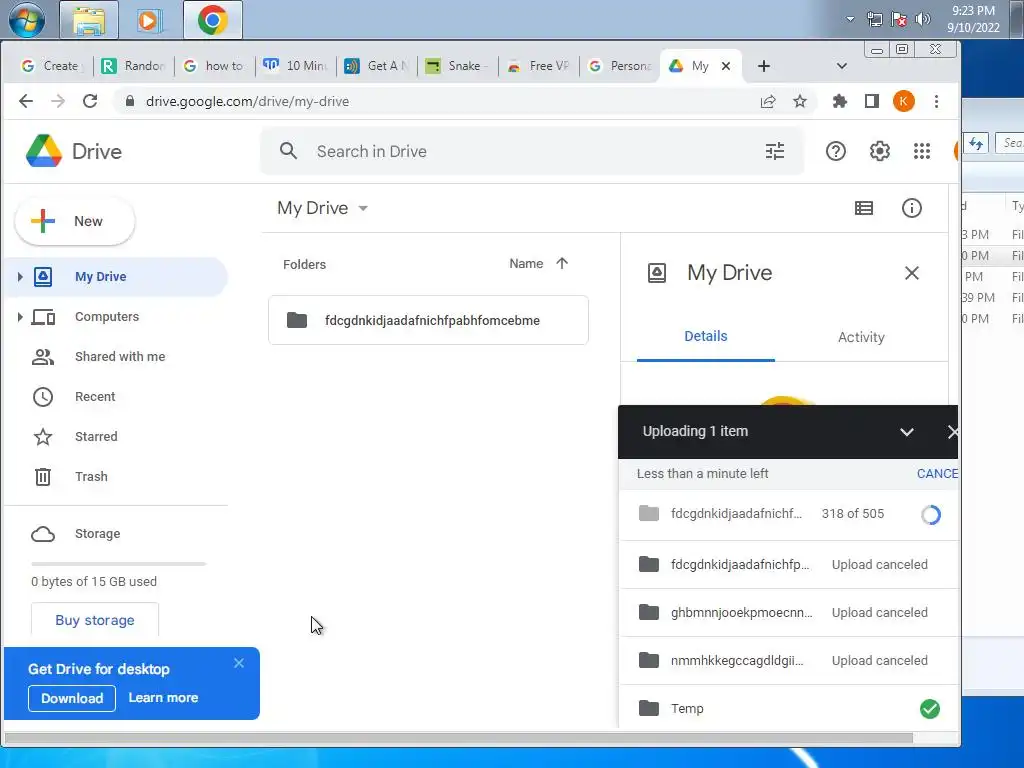Click the New button
Image resolution: width=1024 pixels, height=768 pixels.
coord(74,221)
